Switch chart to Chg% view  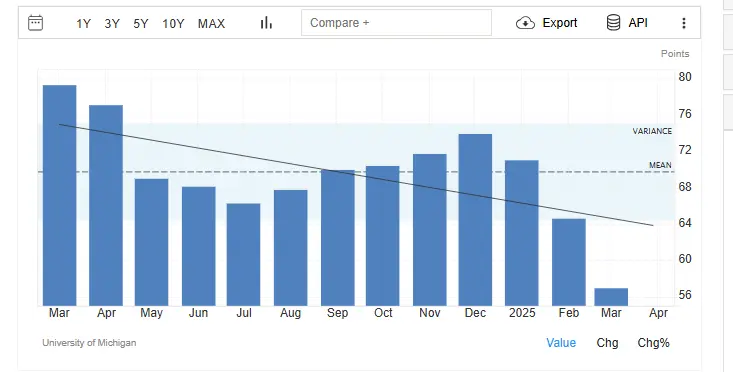coord(654,343)
